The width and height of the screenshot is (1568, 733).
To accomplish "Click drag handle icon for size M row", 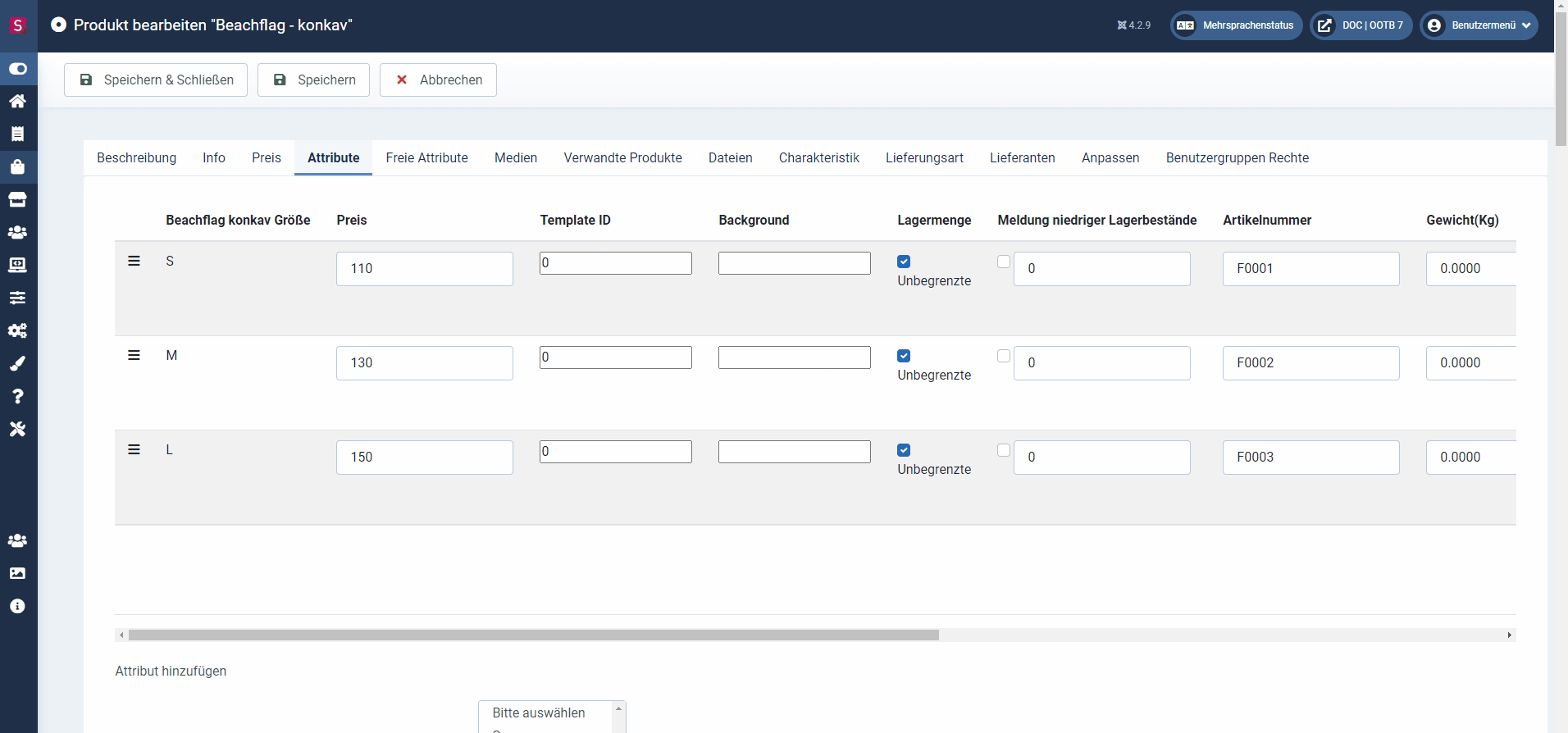I will pos(134,355).
